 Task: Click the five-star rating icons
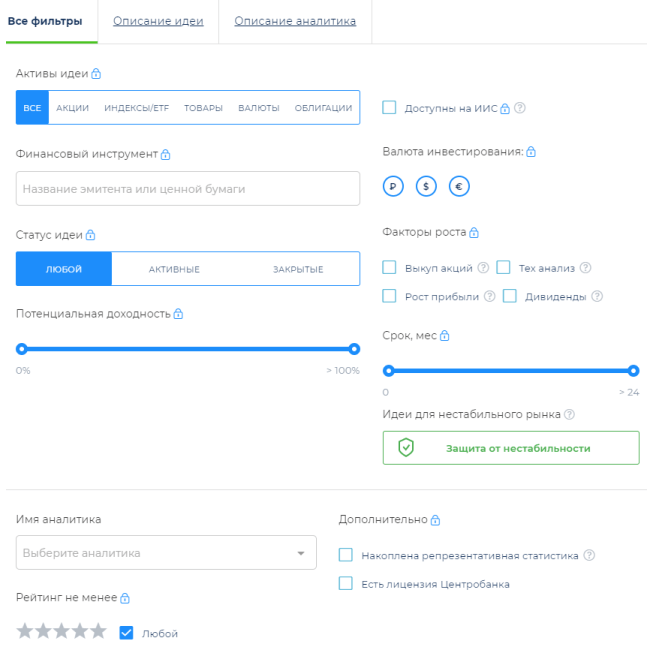[61, 631]
